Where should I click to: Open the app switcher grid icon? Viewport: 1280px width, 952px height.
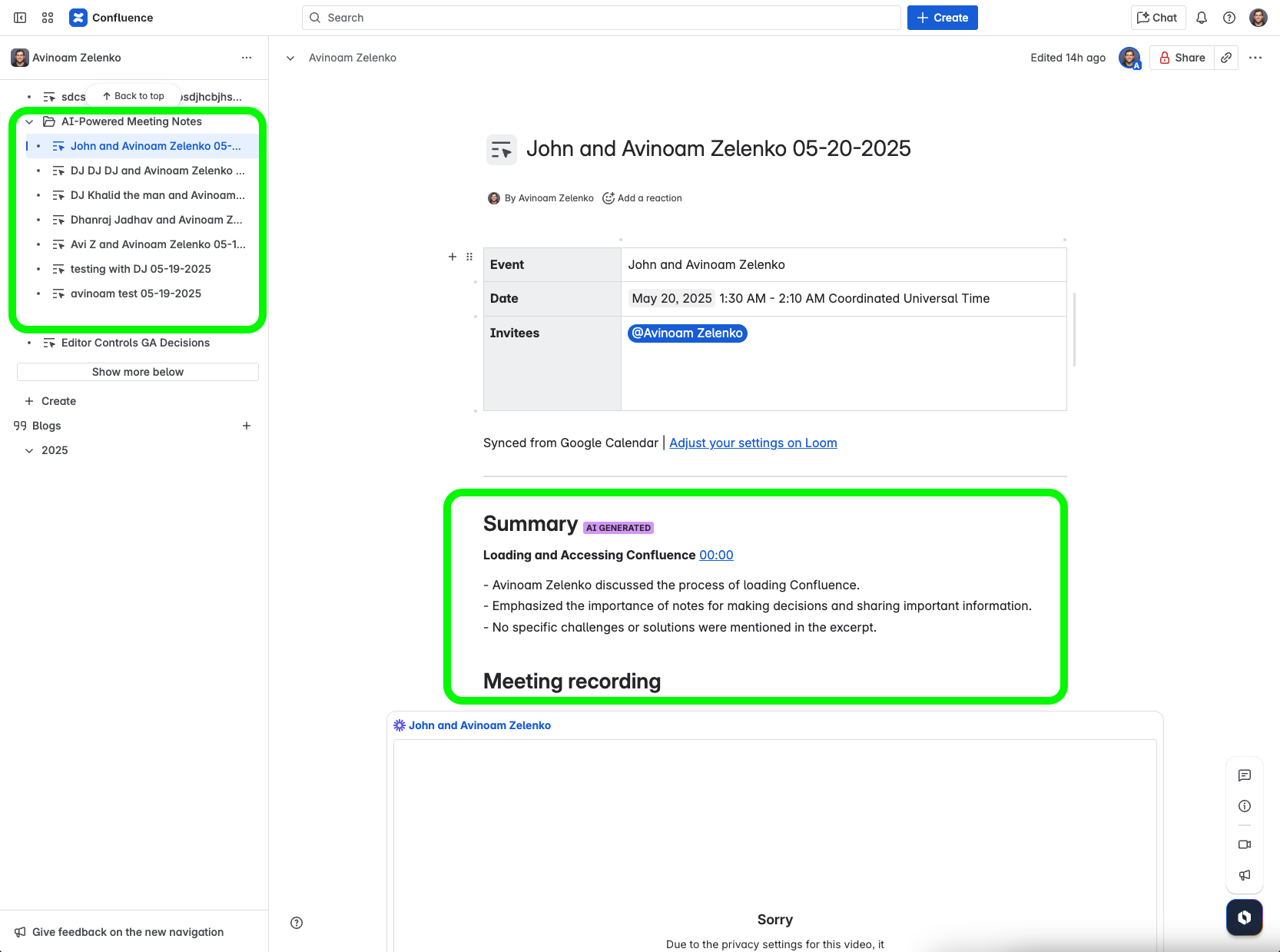click(x=47, y=17)
